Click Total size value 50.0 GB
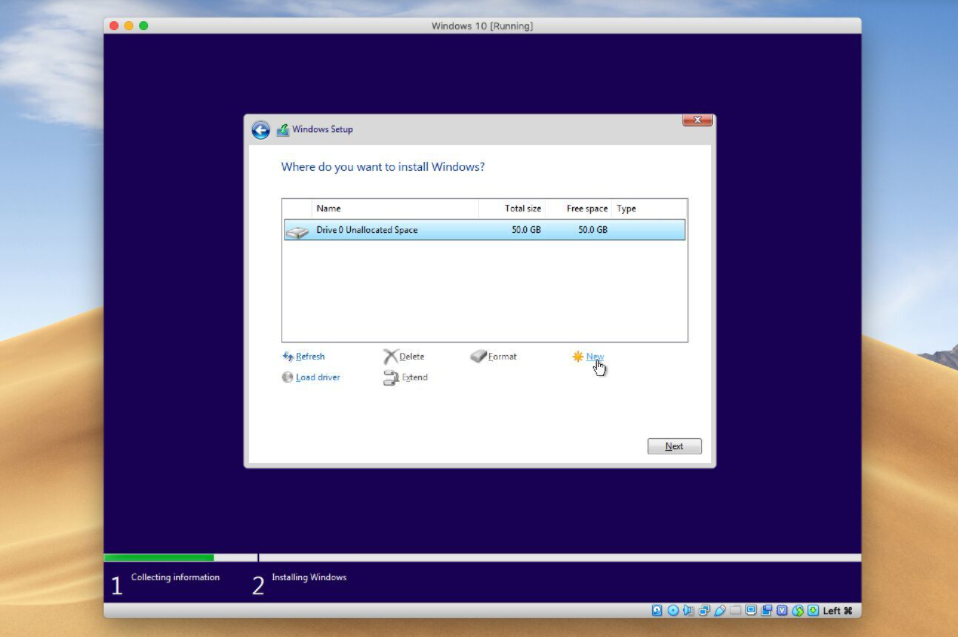The width and height of the screenshot is (958, 637). coord(526,230)
